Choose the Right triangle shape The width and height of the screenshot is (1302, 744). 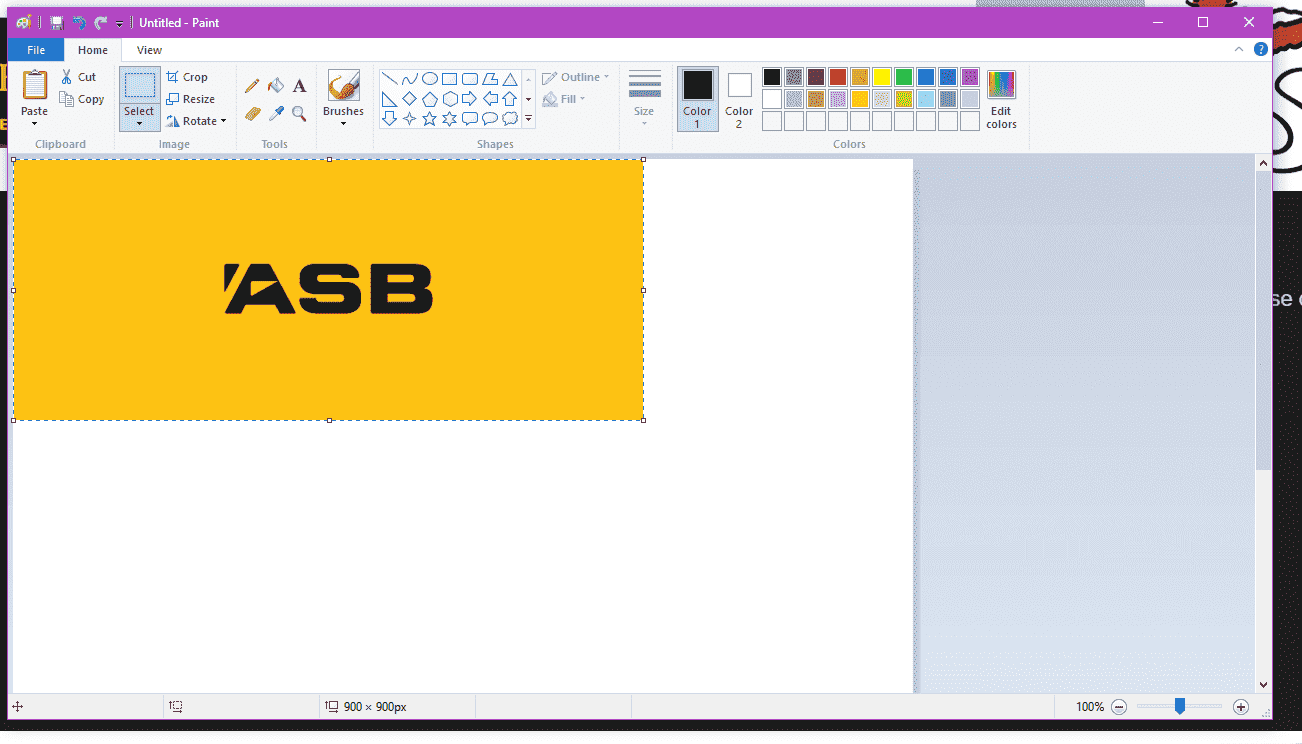pyautogui.click(x=390, y=99)
